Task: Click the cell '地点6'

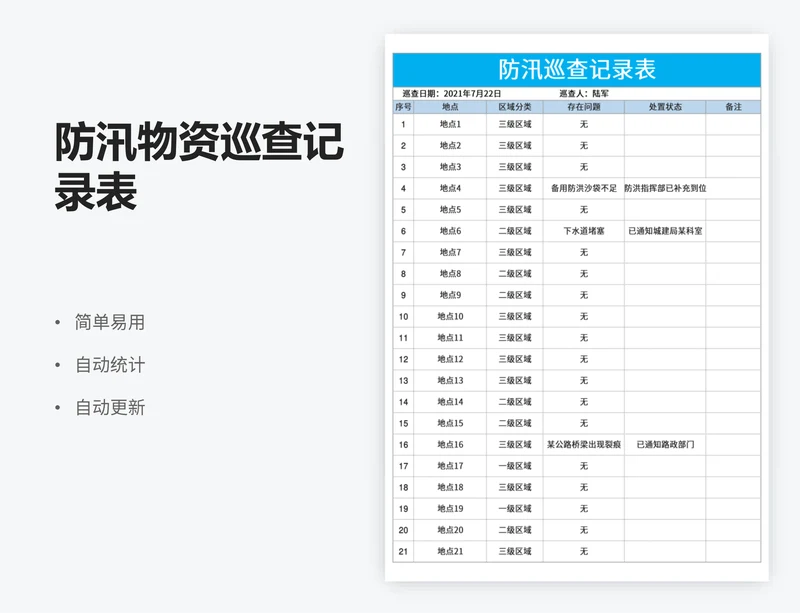Action: [450, 231]
